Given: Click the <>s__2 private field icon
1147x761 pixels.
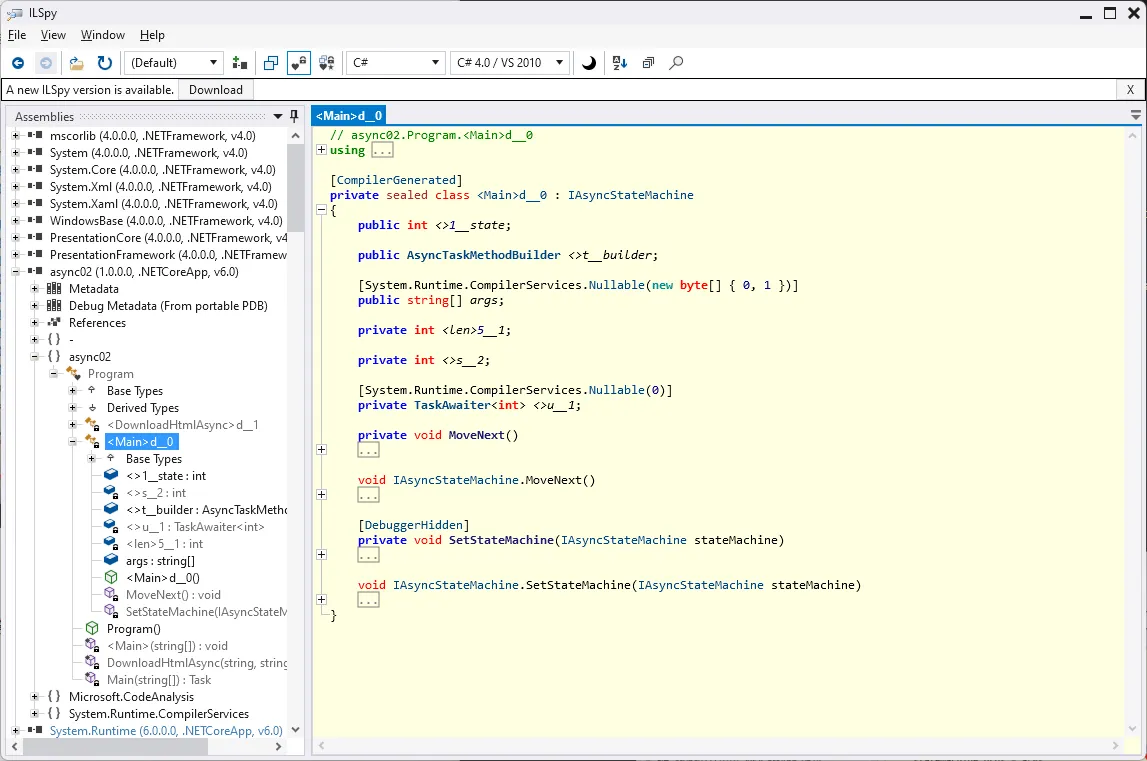Looking at the screenshot, I should pos(111,492).
